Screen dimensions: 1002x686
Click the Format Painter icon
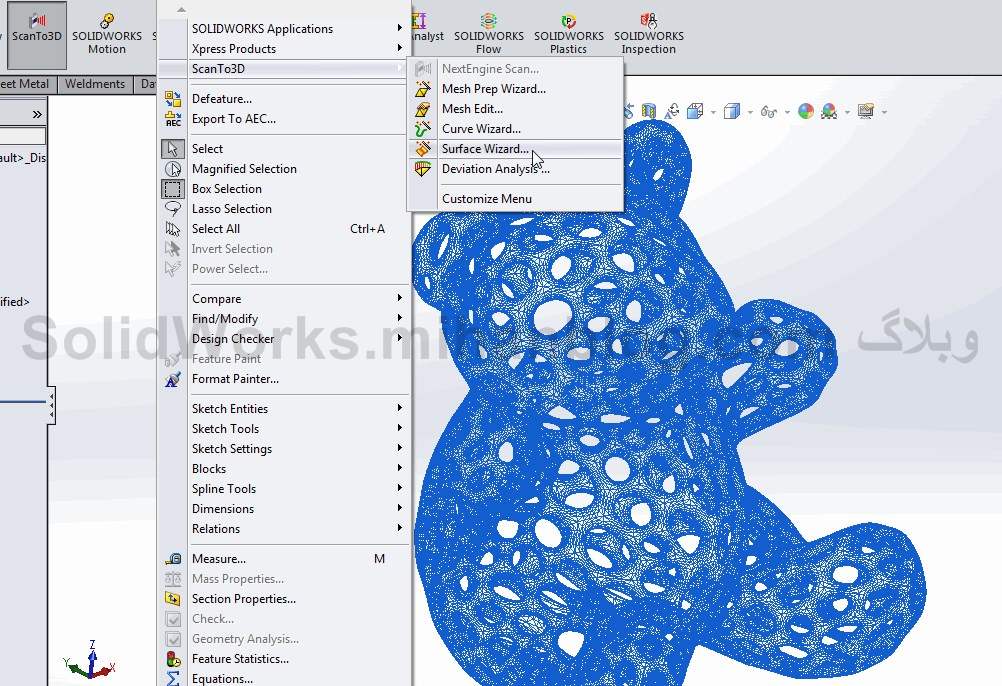(x=173, y=379)
